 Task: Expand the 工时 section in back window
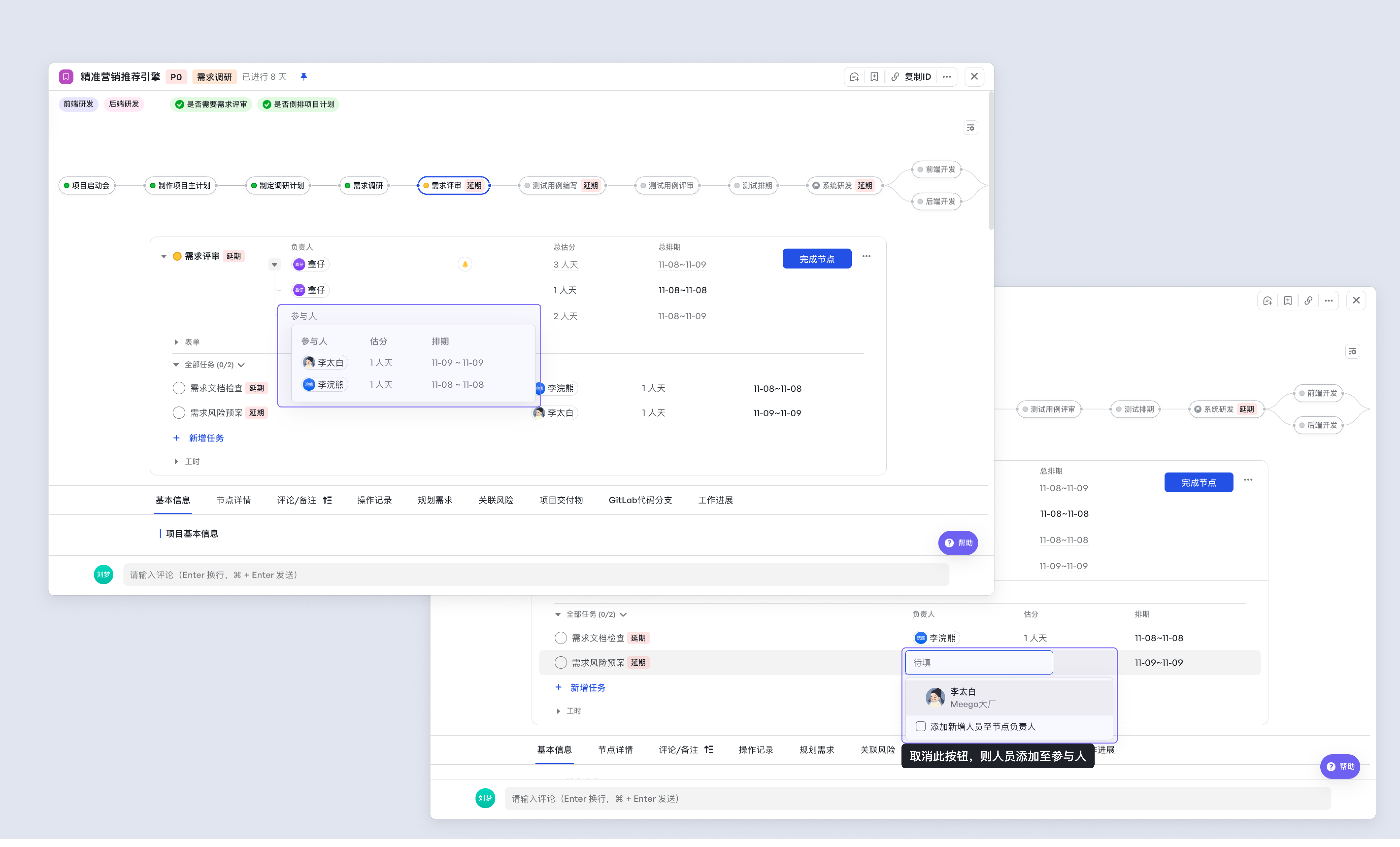558,711
